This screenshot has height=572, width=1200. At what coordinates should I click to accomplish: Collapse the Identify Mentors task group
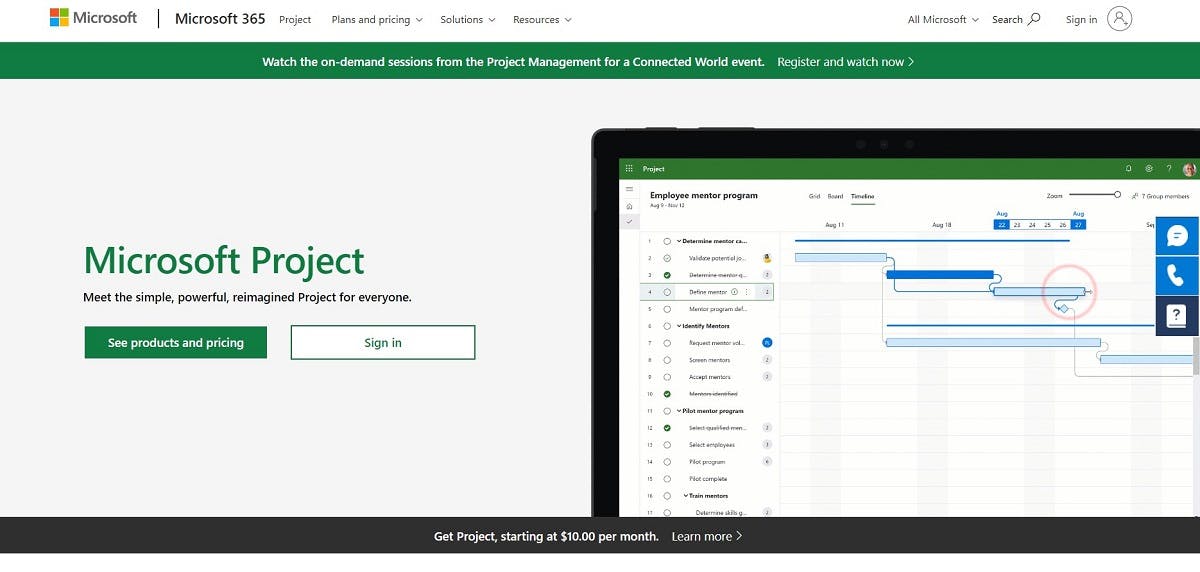678,326
